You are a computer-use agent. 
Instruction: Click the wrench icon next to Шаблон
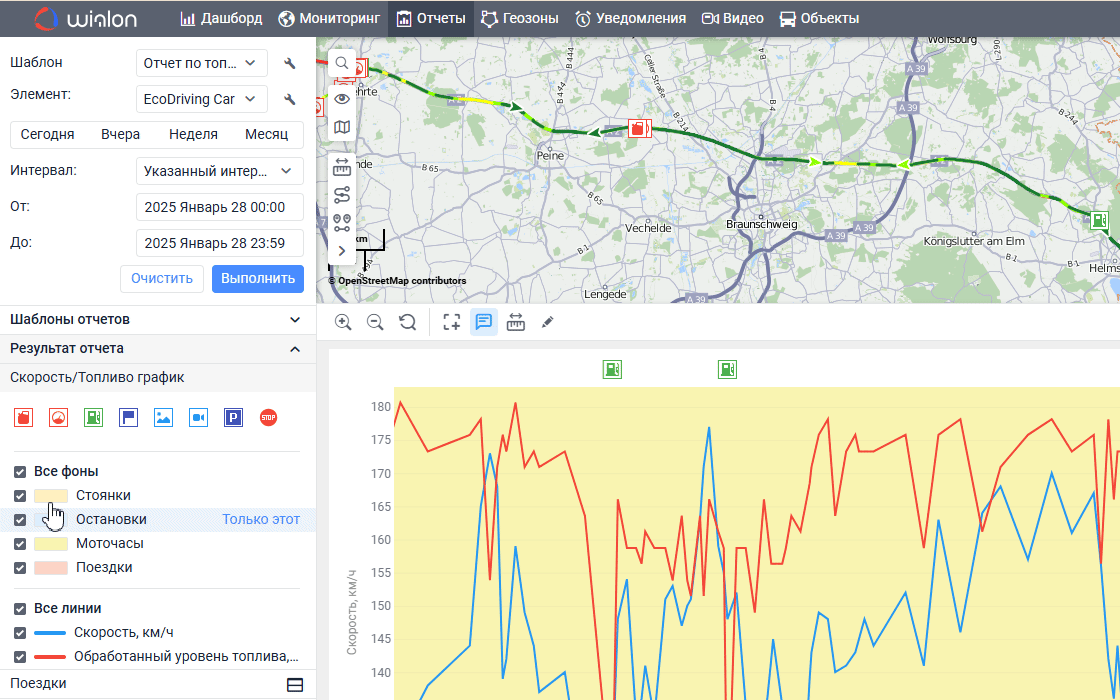289,64
